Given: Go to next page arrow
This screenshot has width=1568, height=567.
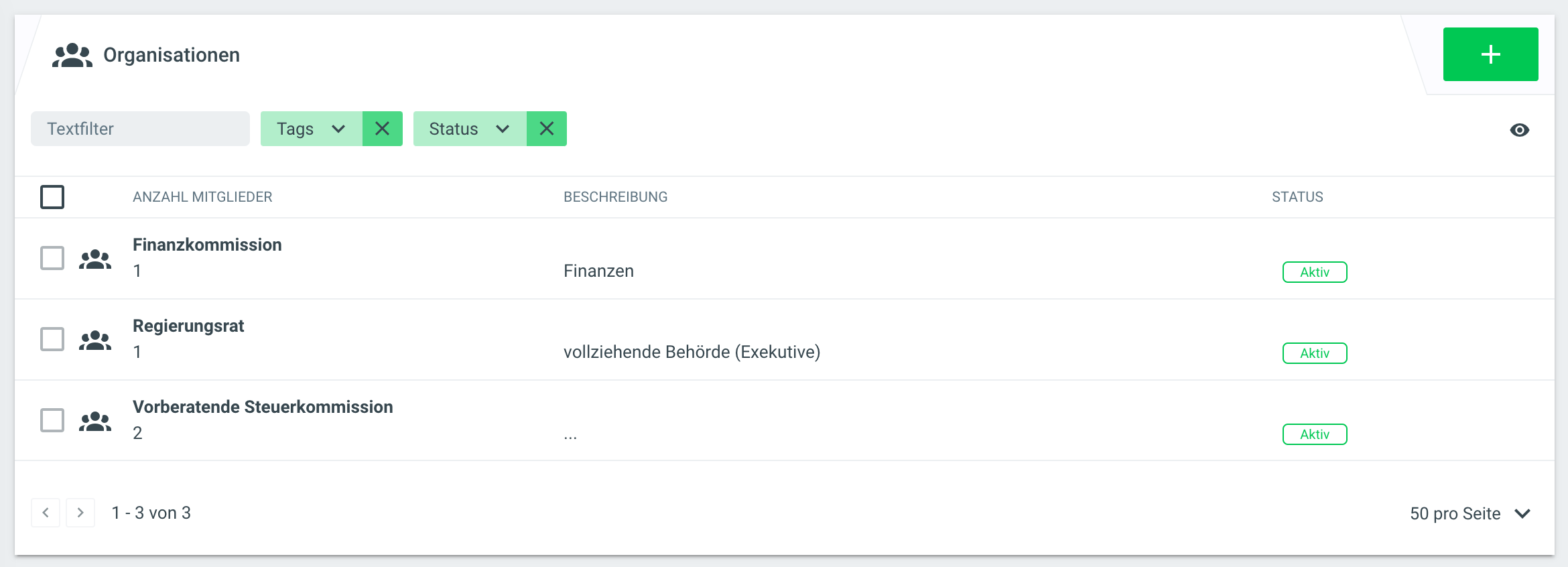Looking at the screenshot, I should click(80, 513).
